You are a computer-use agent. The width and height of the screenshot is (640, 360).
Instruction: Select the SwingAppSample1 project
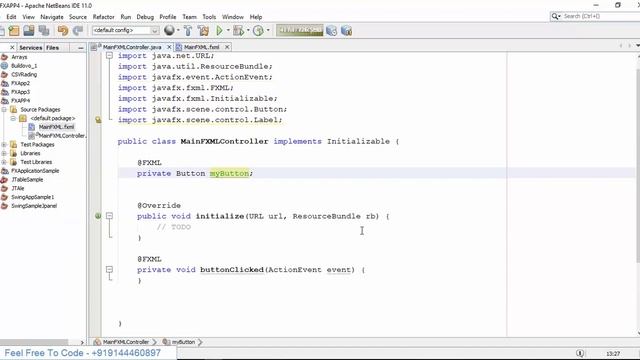pyautogui.click(x=32, y=197)
